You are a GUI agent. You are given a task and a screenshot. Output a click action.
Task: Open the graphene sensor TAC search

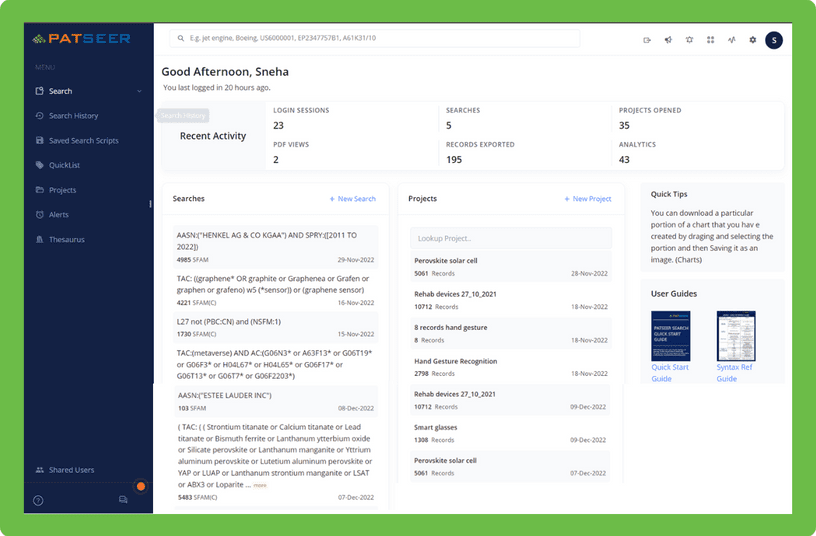[x=275, y=290]
